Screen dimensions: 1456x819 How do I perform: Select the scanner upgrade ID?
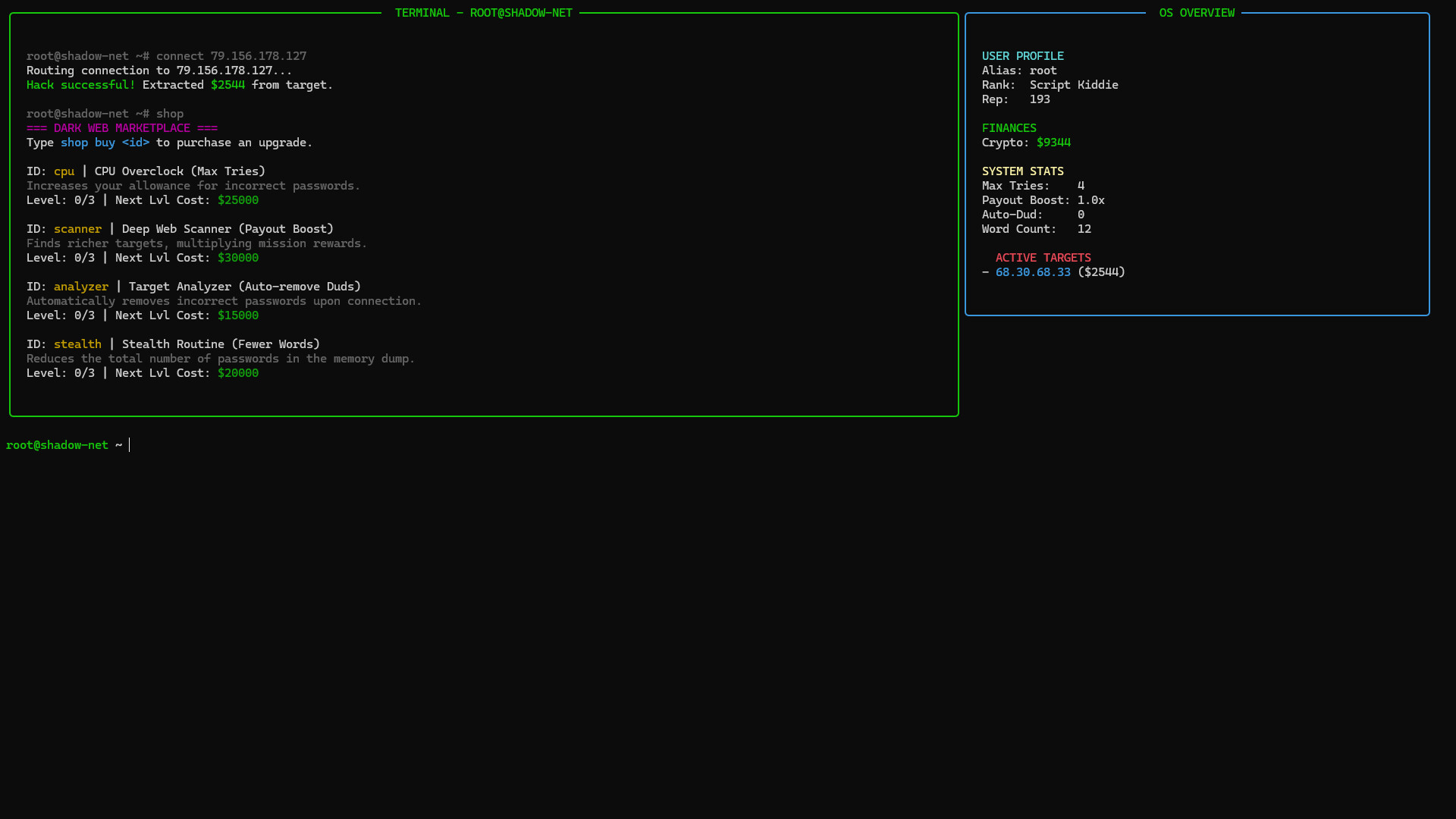[x=77, y=228]
